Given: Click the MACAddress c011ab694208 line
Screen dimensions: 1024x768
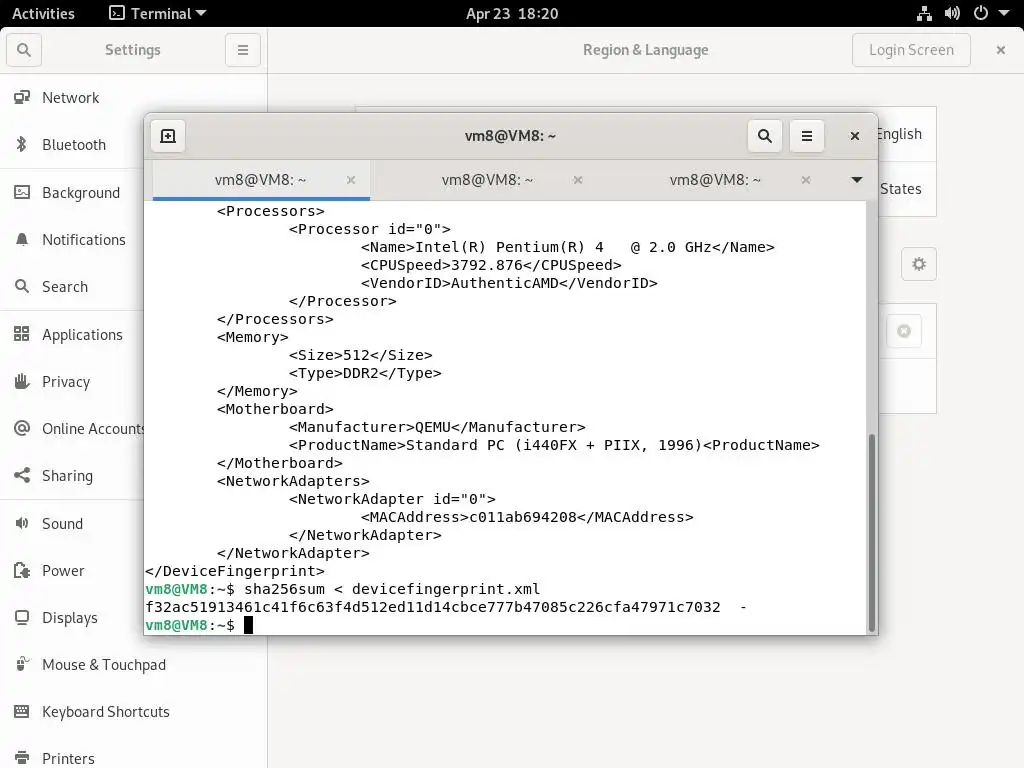Looking at the screenshot, I should (x=526, y=517).
